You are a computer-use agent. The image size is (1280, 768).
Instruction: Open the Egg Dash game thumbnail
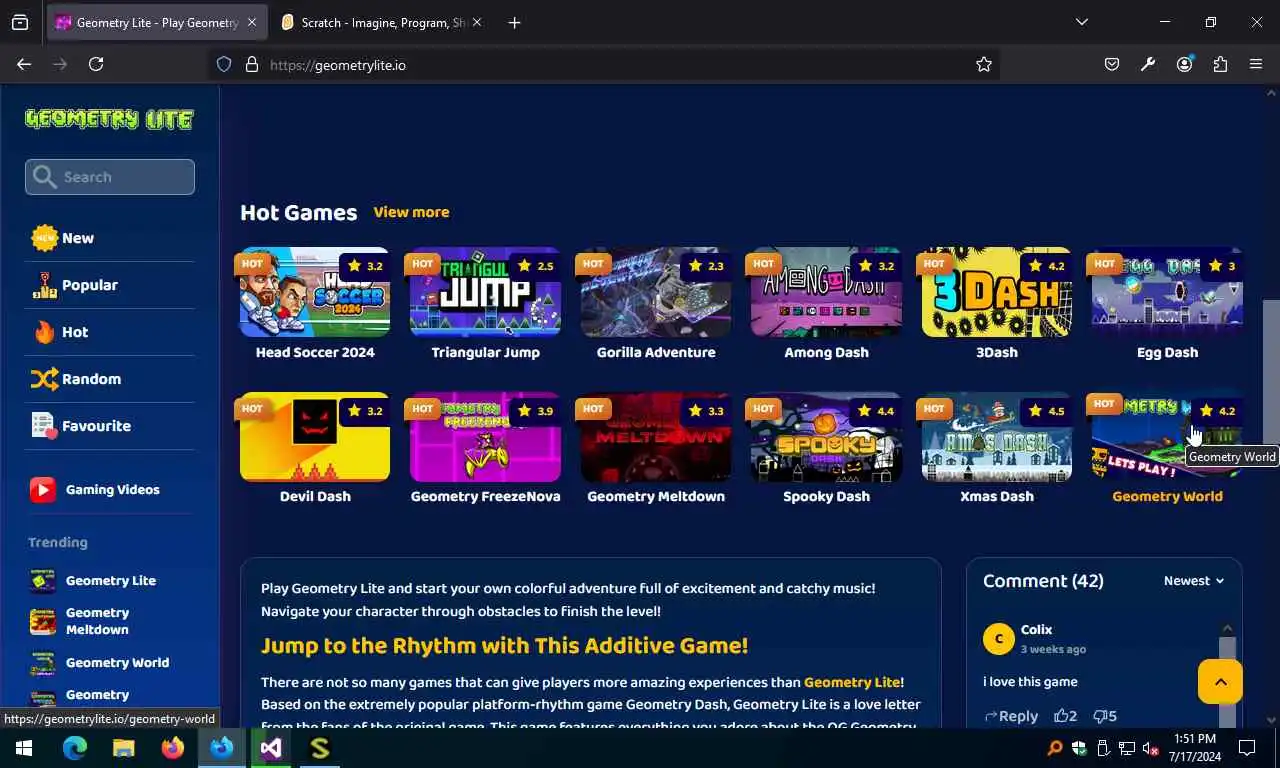1167,292
